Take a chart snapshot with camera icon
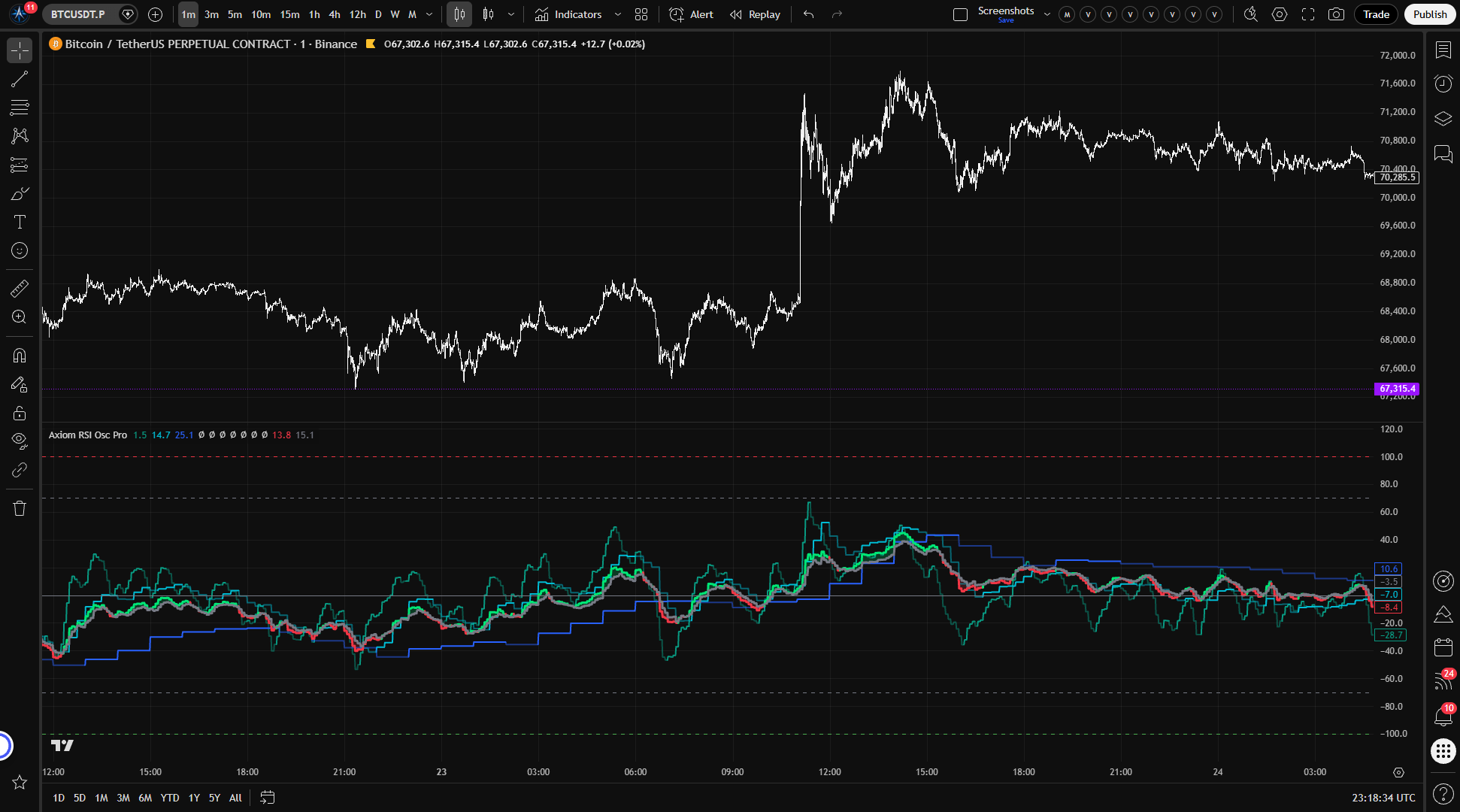 1336,14
